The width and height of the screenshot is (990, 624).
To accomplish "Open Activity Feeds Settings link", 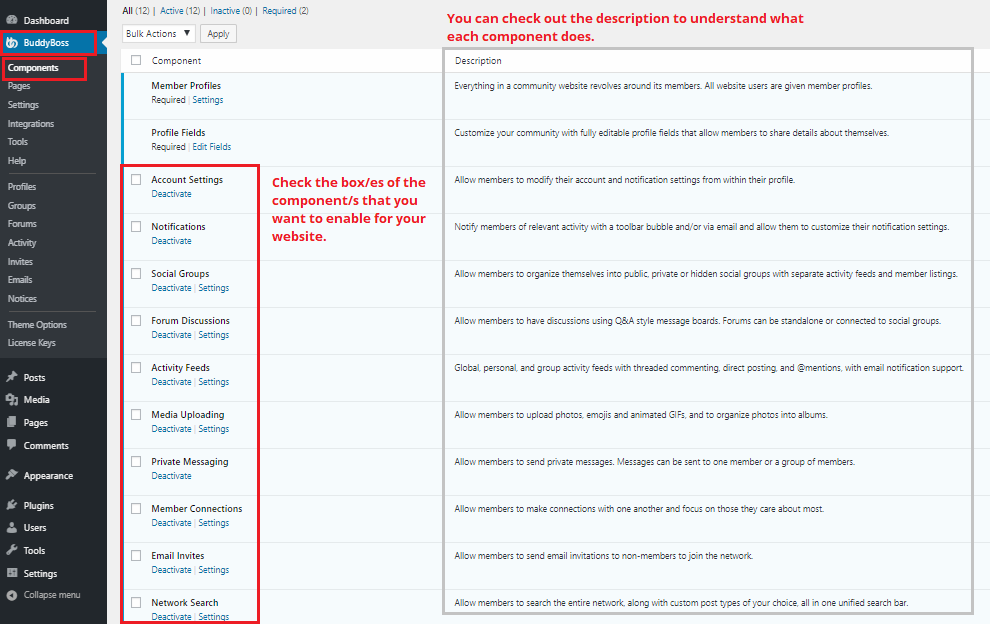I will point(214,382).
